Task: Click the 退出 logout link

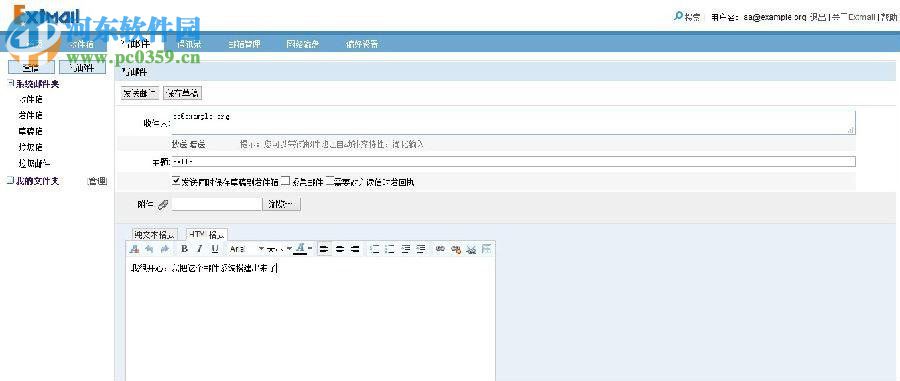Action: point(817,17)
